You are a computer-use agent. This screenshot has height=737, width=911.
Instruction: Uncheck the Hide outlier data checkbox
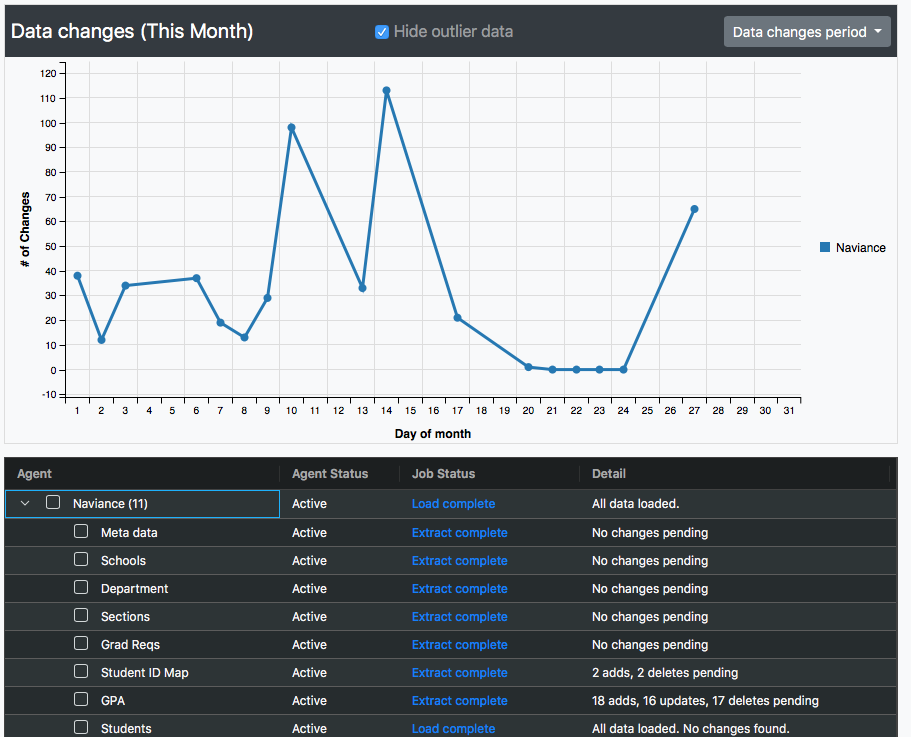[382, 32]
